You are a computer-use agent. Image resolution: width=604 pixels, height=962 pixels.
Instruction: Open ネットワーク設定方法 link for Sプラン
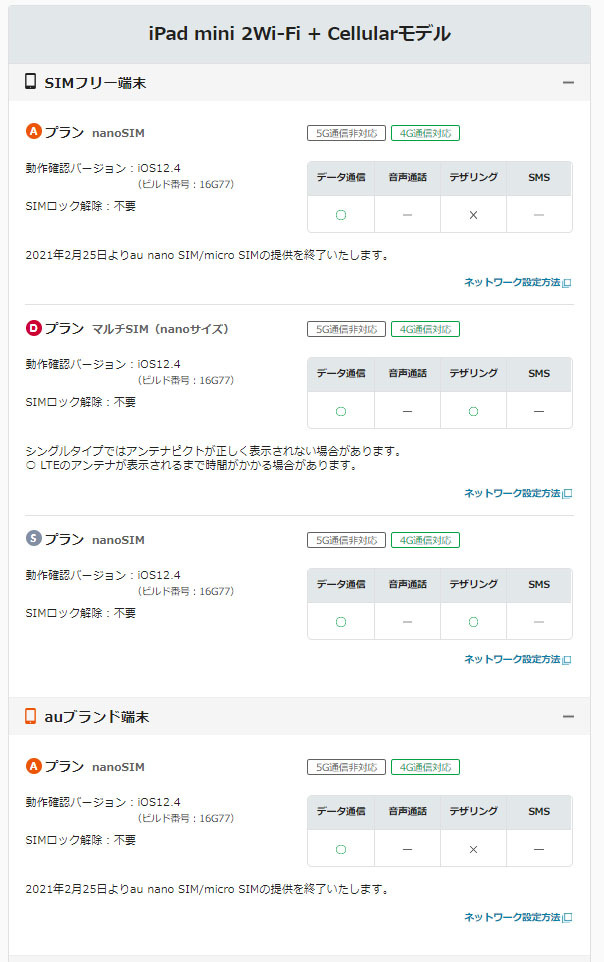pyautogui.click(x=511, y=659)
